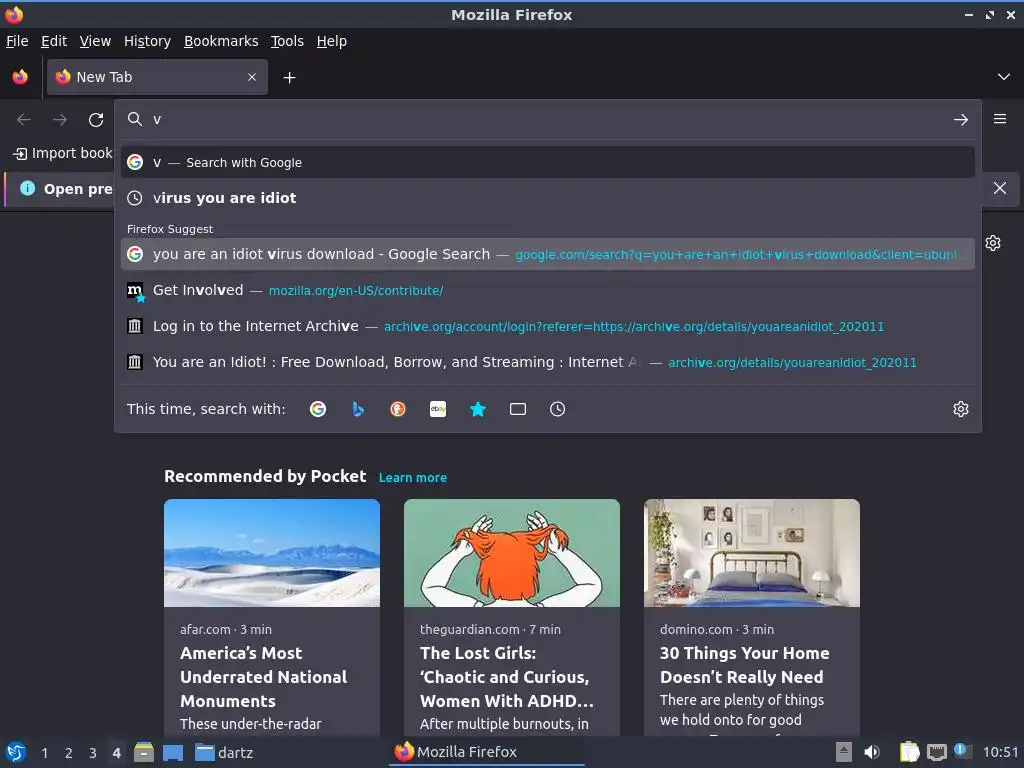Click the taskbar show desktop icon
Viewport: 1024px width, 768px height.
click(172, 753)
